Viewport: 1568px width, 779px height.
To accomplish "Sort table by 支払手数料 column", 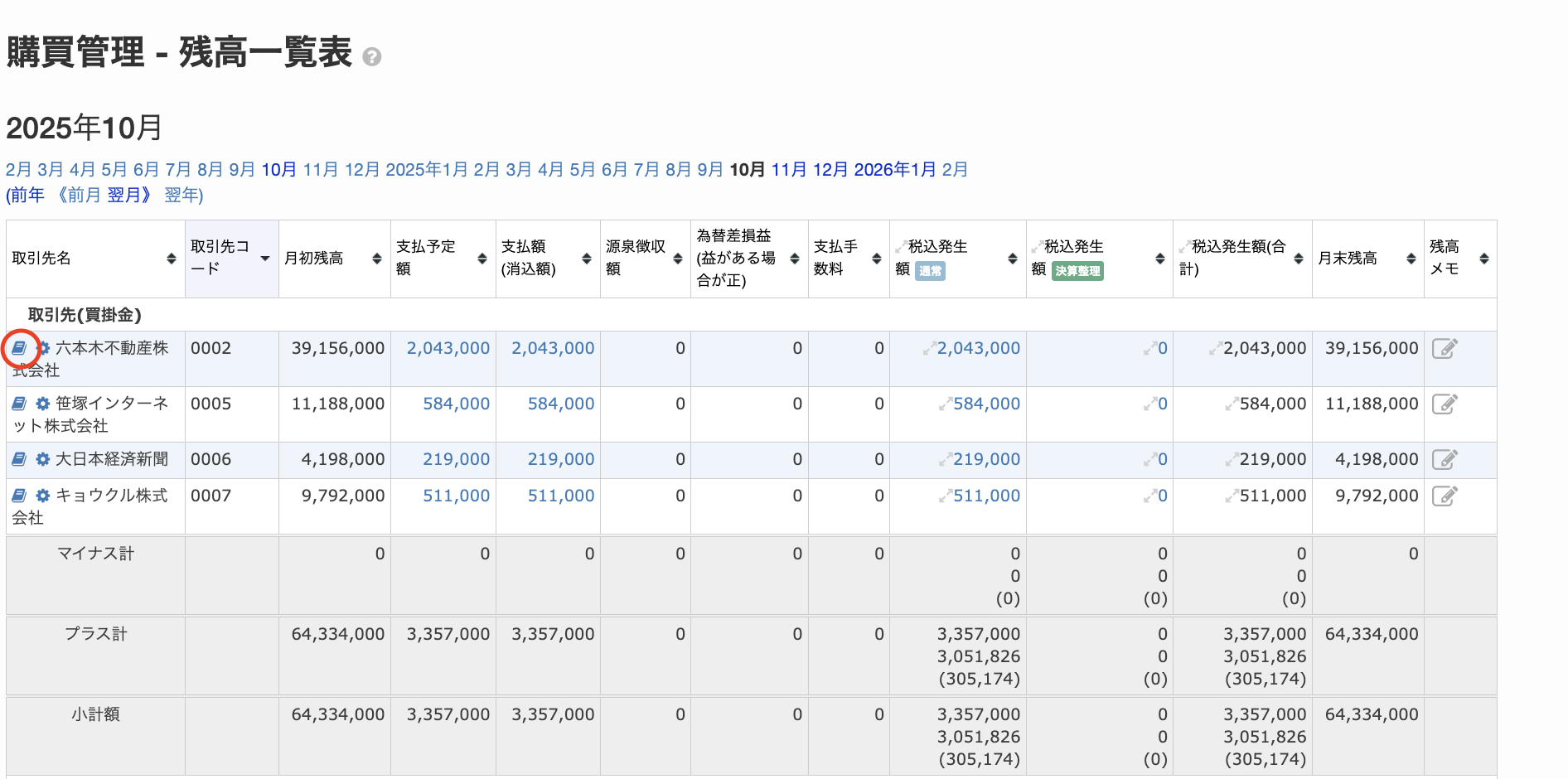I will pos(877,259).
